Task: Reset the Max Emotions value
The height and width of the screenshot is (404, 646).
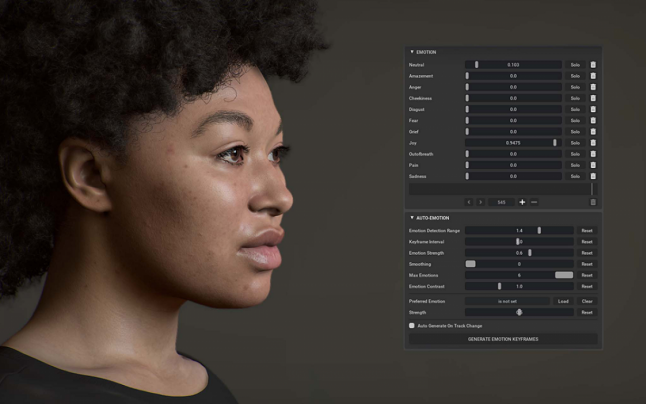Action: coord(587,275)
